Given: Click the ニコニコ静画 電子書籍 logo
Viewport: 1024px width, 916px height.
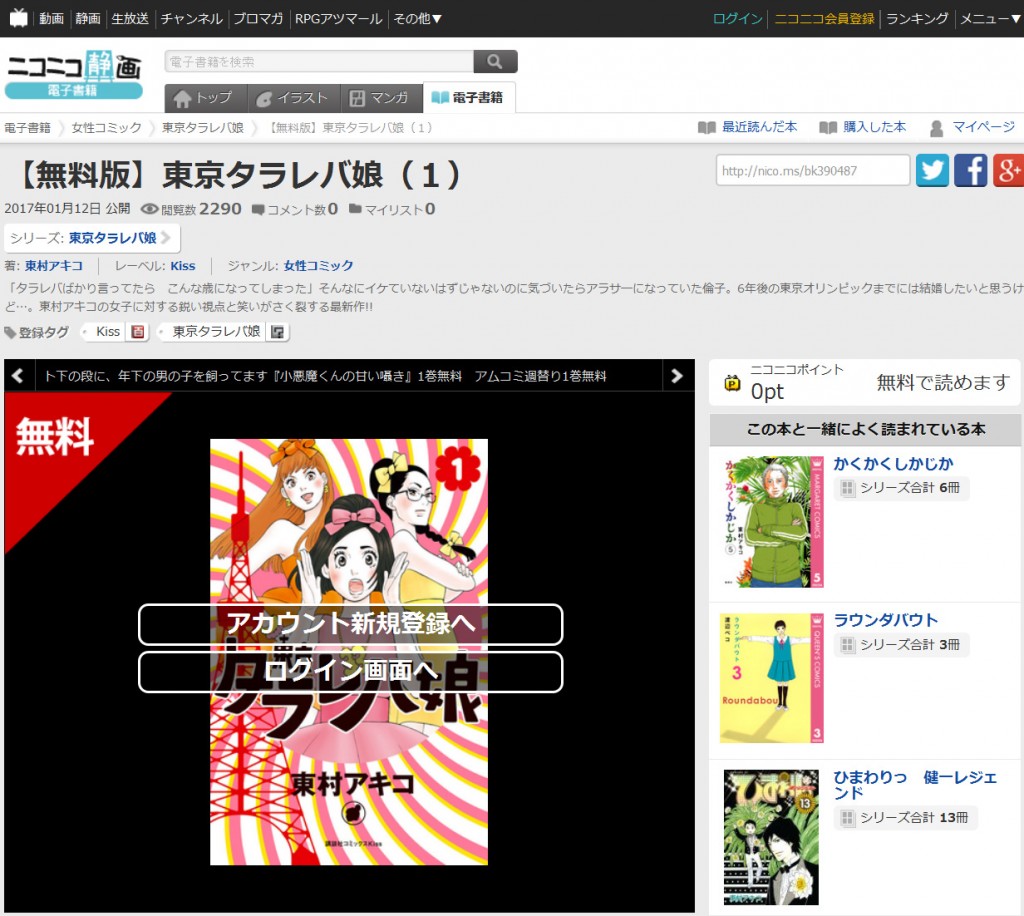Looking at the screenshot, I should click(74, 74).
